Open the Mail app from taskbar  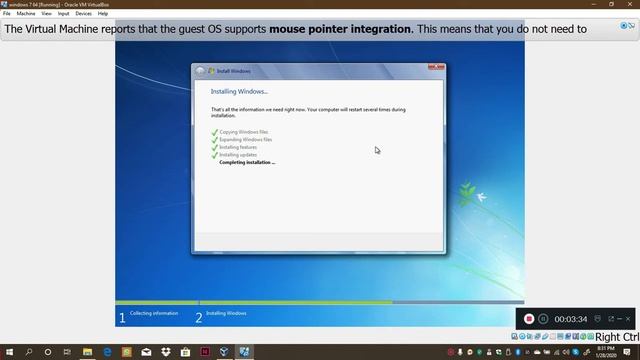tap(146, 352)
